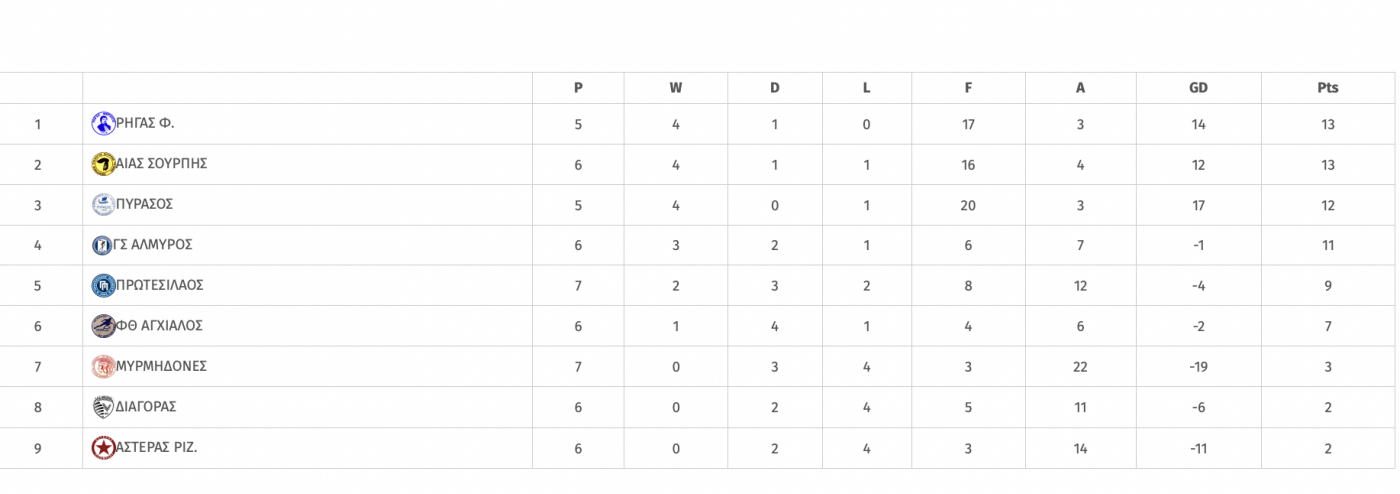Click the ΠΡΩΤΕΣΙΛΑΟΣ blue team crest

point(103,286)
